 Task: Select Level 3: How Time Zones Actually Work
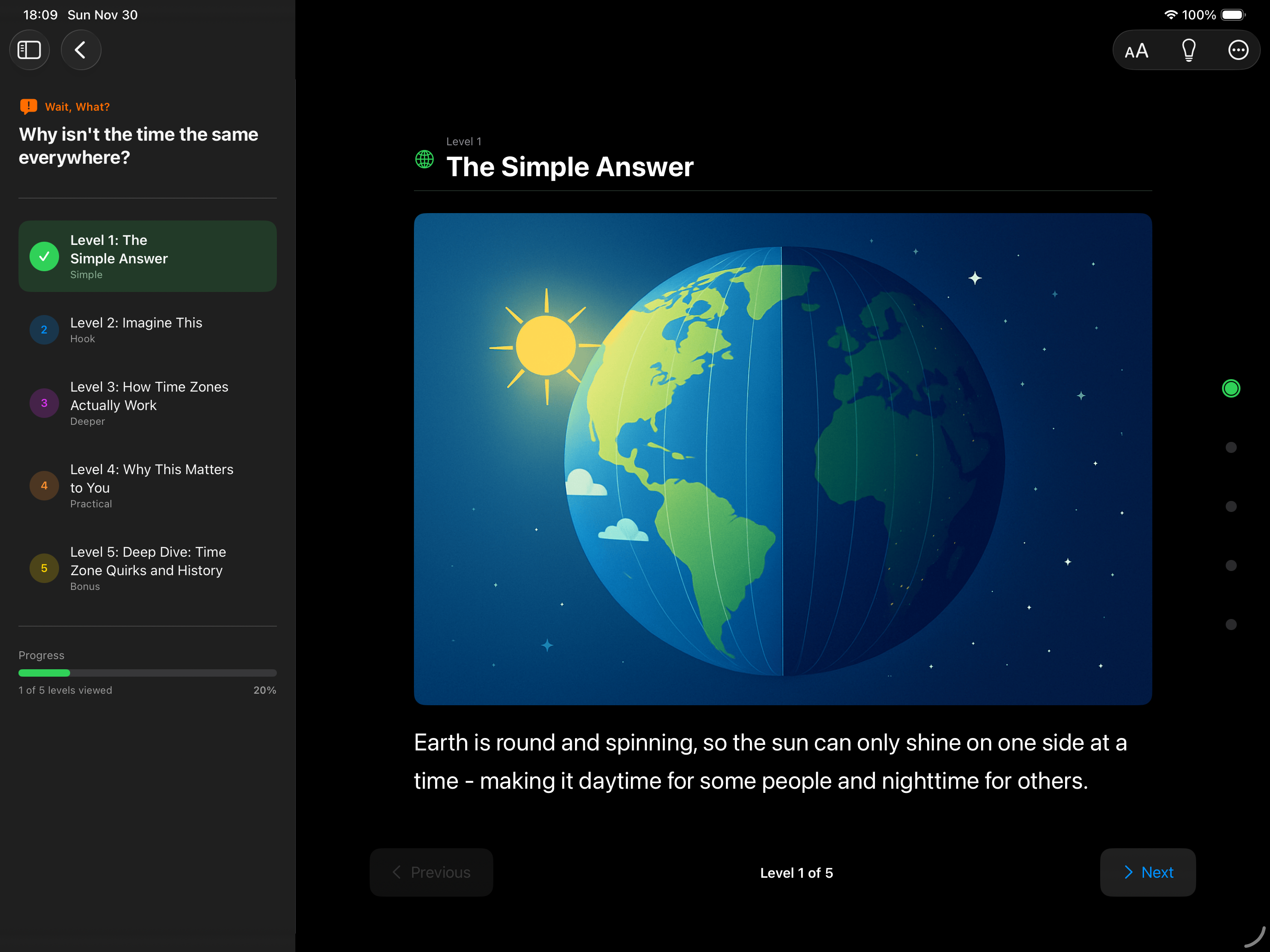click(x=148, y=404)
